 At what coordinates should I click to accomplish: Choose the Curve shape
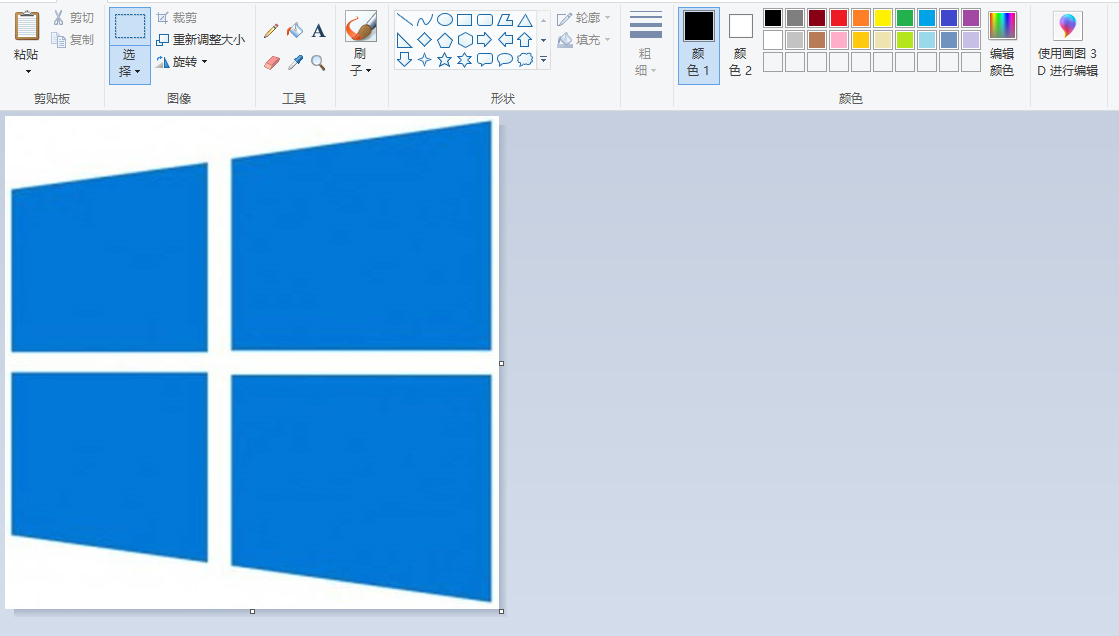coord(425,20)
